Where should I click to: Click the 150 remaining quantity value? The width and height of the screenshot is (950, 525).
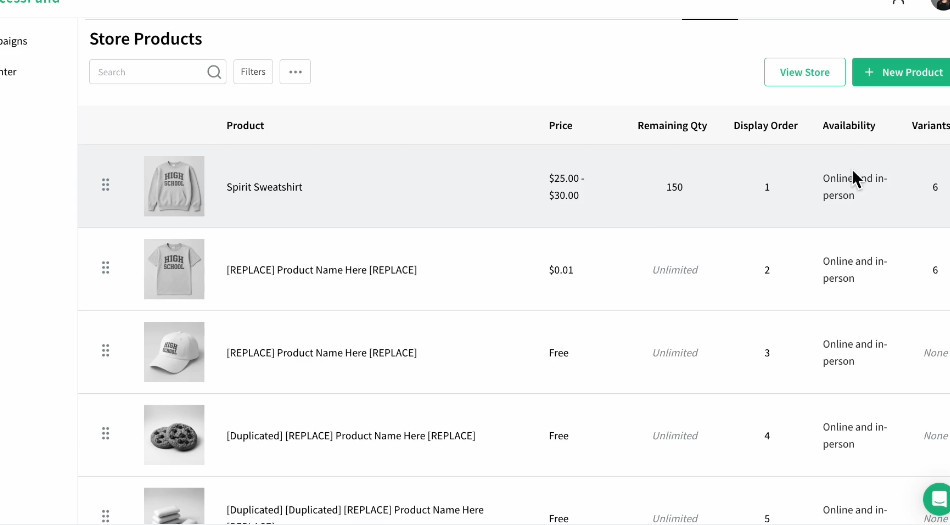[674, 187]
